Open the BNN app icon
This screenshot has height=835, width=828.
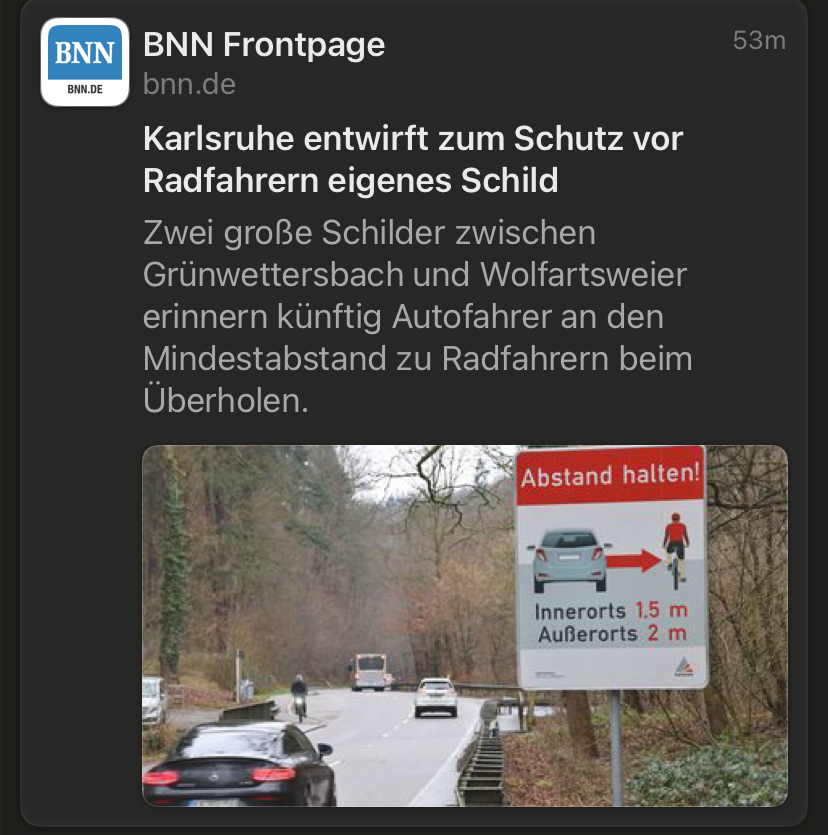click(85, 62)
